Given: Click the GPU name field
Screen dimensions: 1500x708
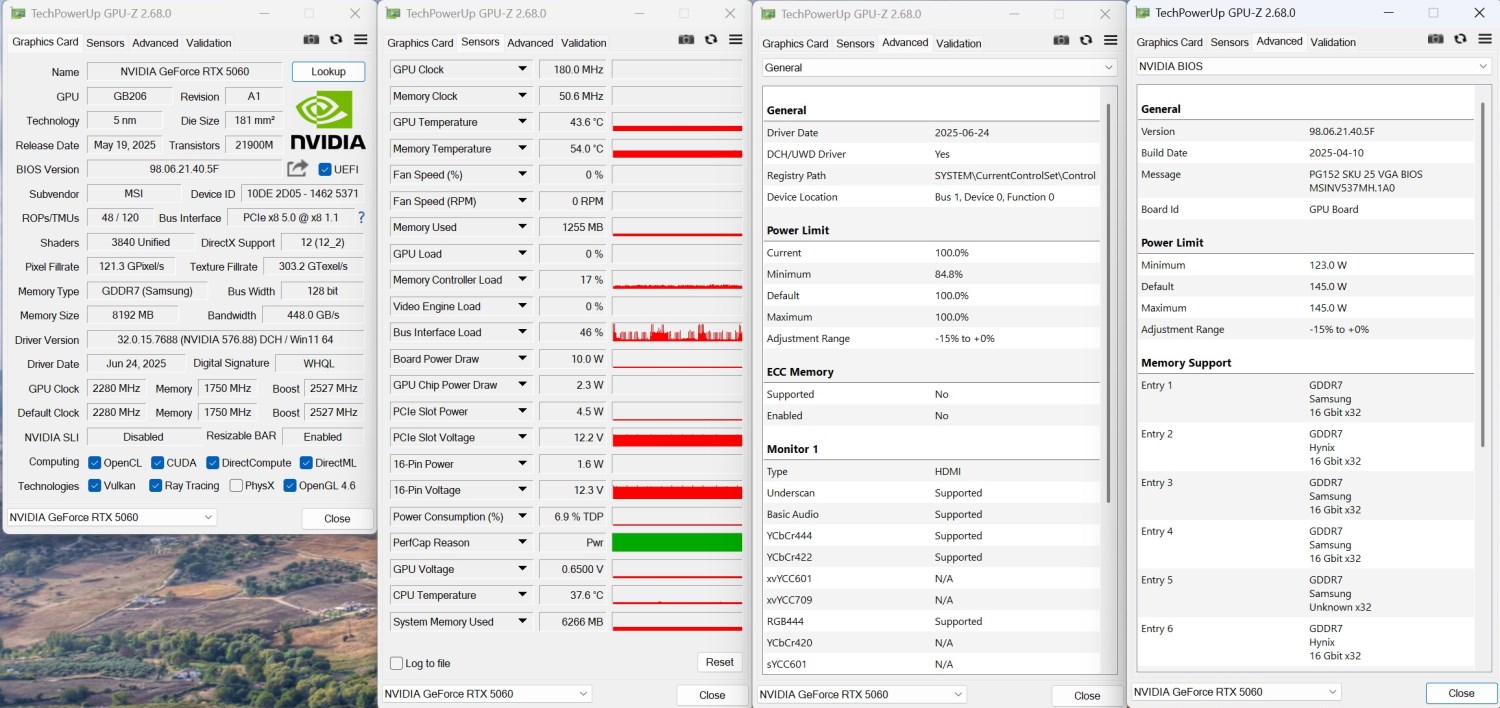Looking at the screenshot, I should tap(184, 72).
